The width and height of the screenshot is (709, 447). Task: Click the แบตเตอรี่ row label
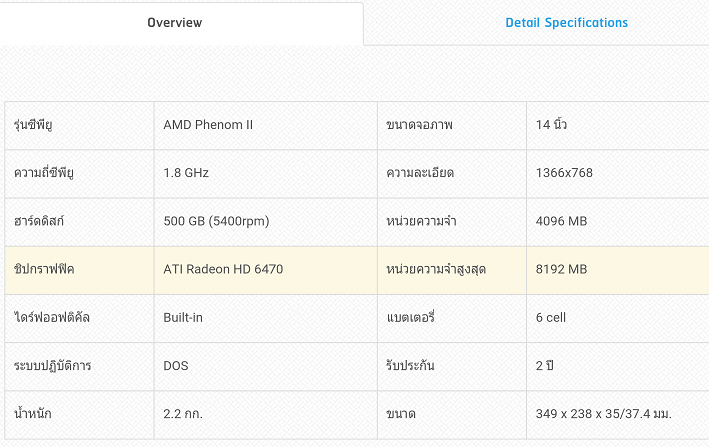point(411,317)
